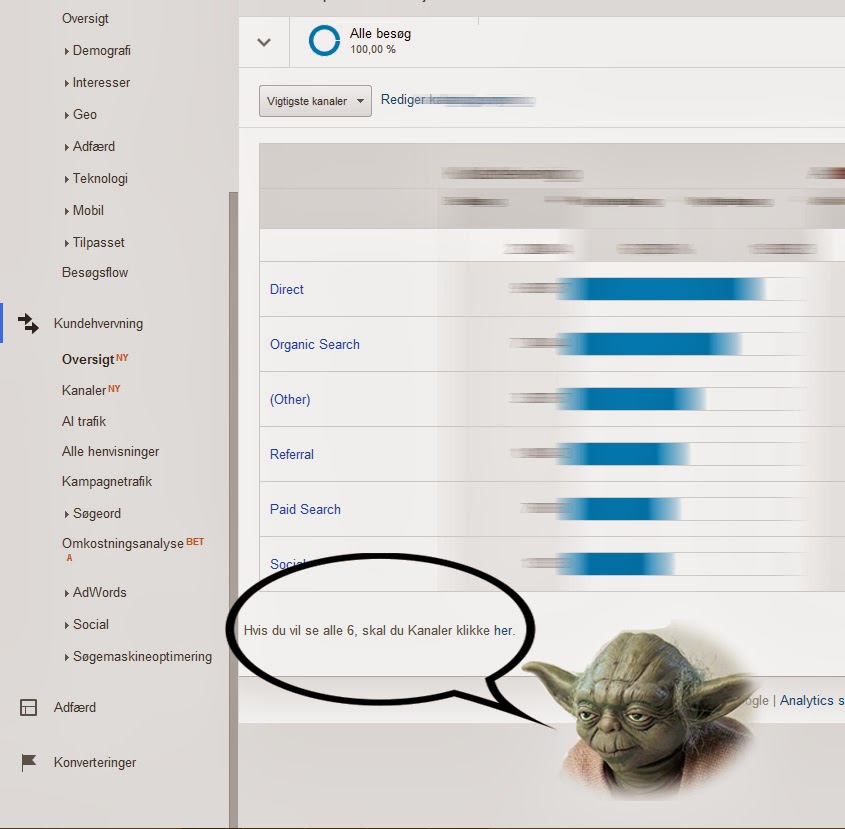The image size is (845, 829).
Task: Click the Adfærd main section label
Action: 75,707
